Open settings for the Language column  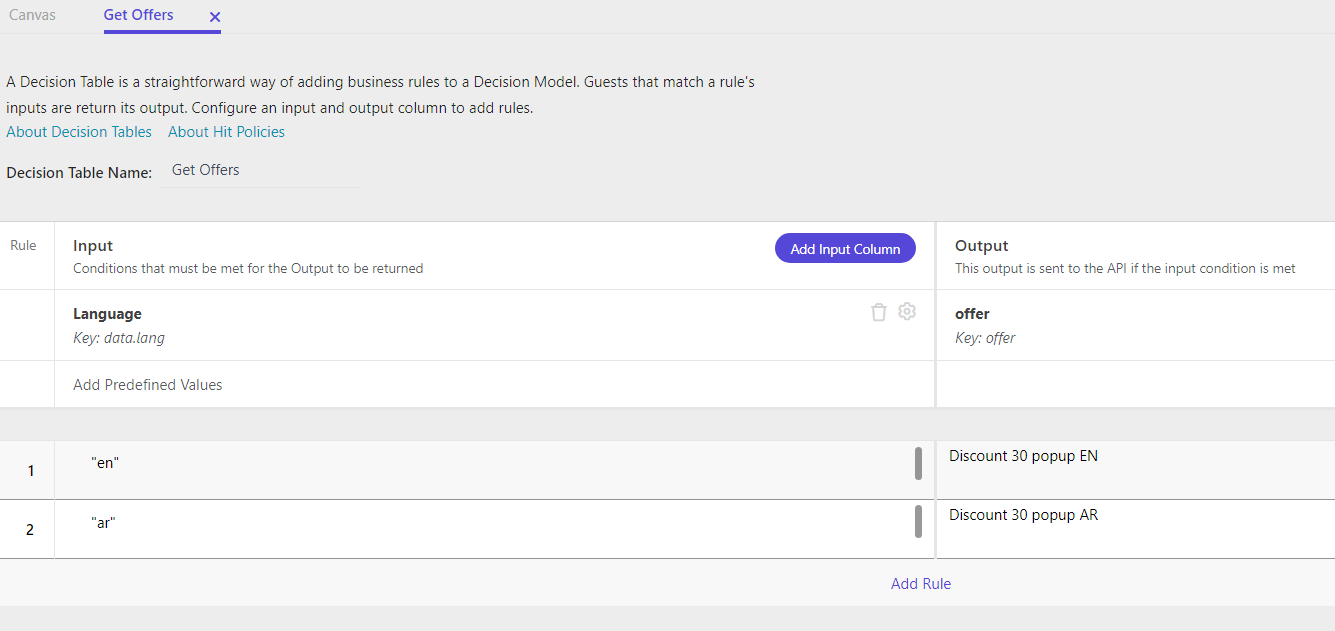907,311
